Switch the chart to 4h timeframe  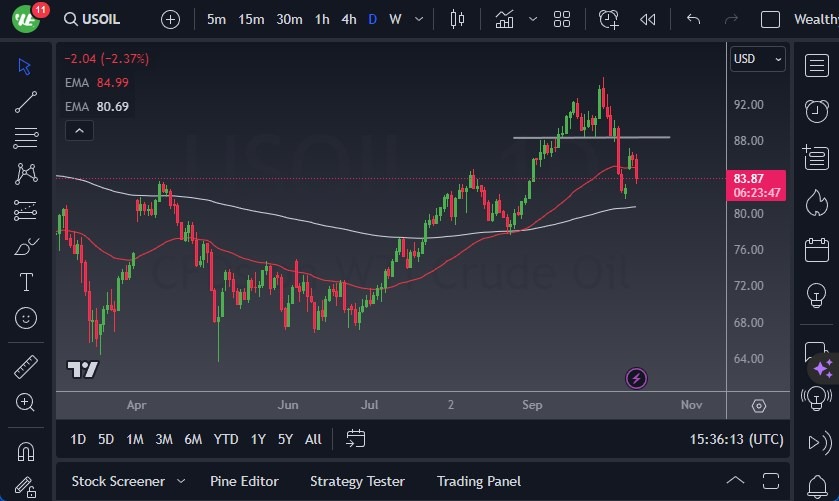(348, 19)
